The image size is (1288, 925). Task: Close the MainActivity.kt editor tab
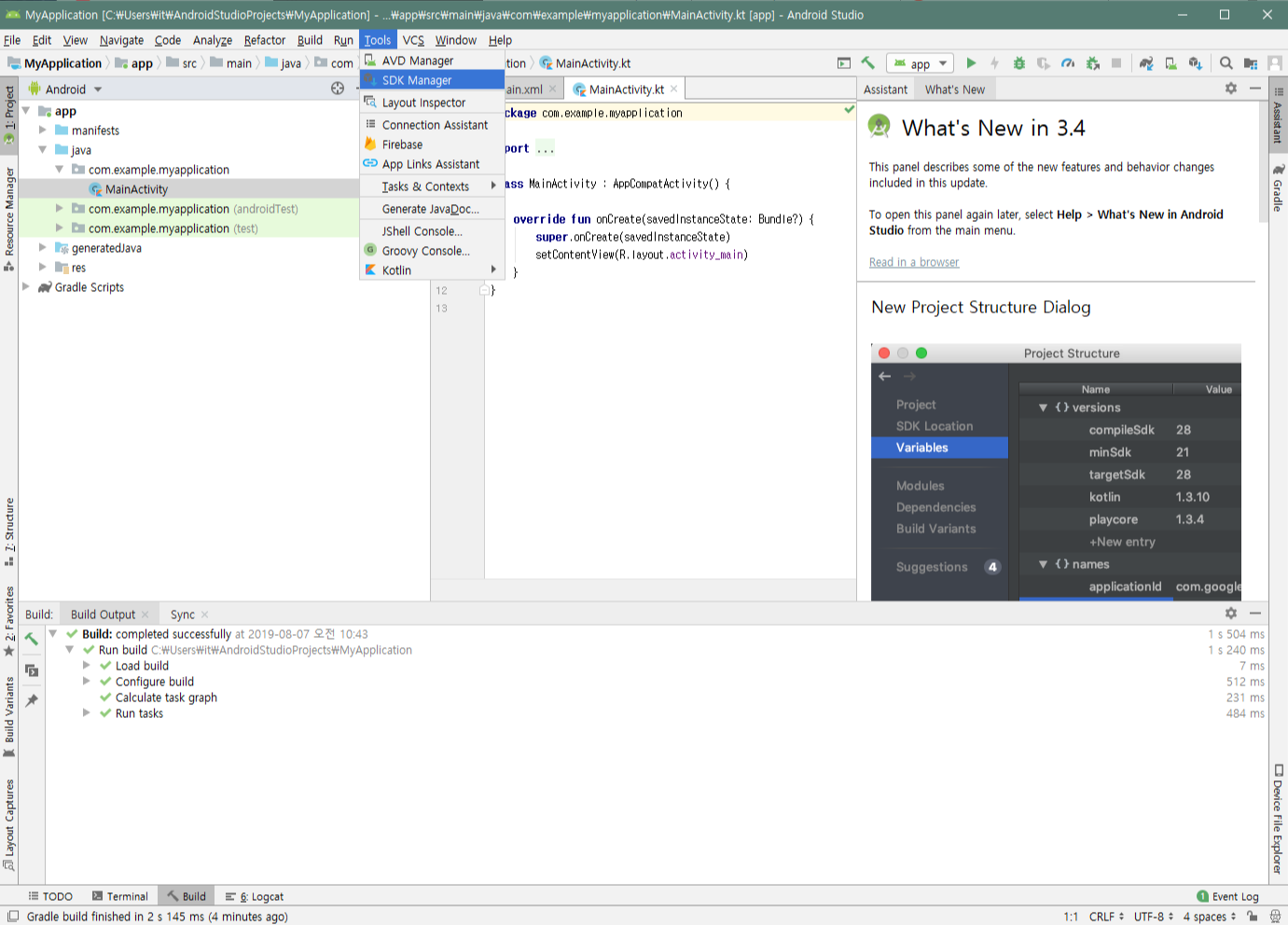[x=674, y=89]
